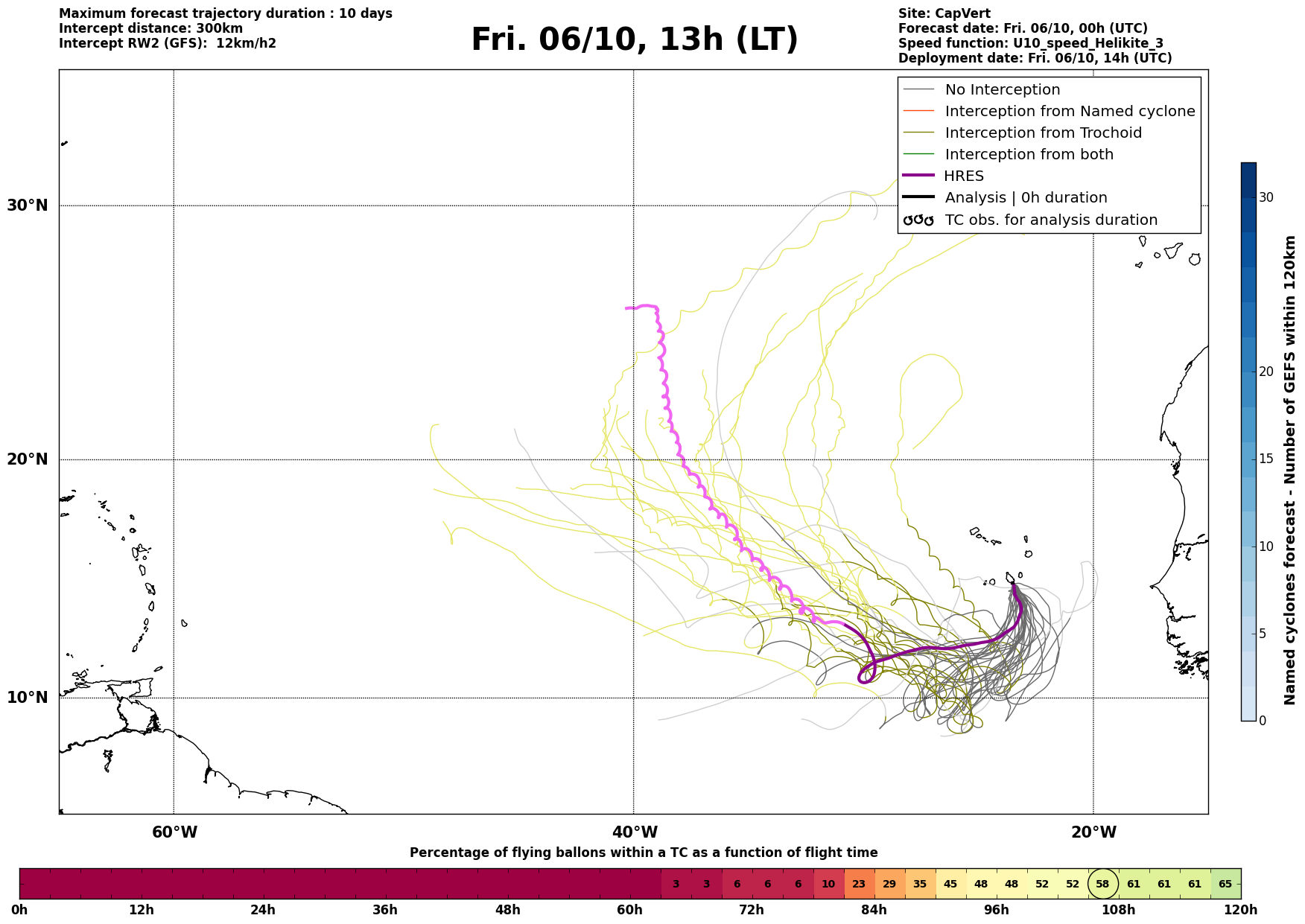Click "TC obs. for analysis duration" legend entry

coord(1051,220)
